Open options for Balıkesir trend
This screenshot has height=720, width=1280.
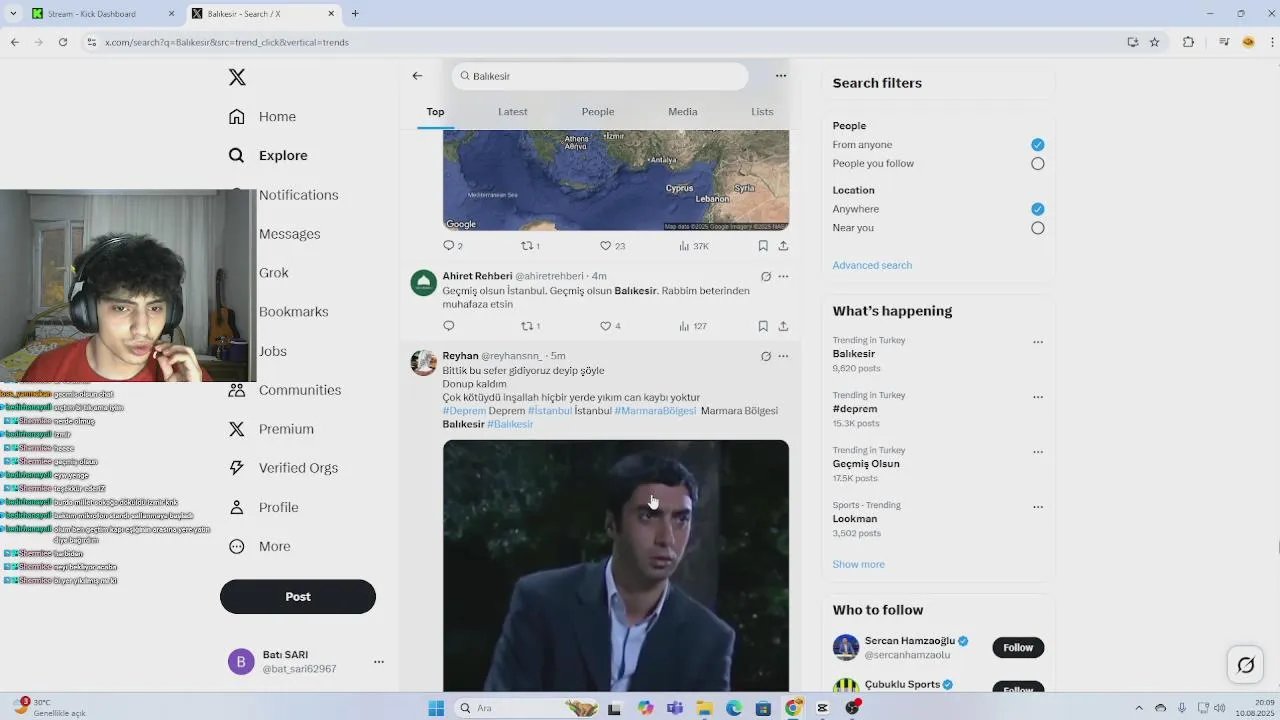tap(1038, 342)
